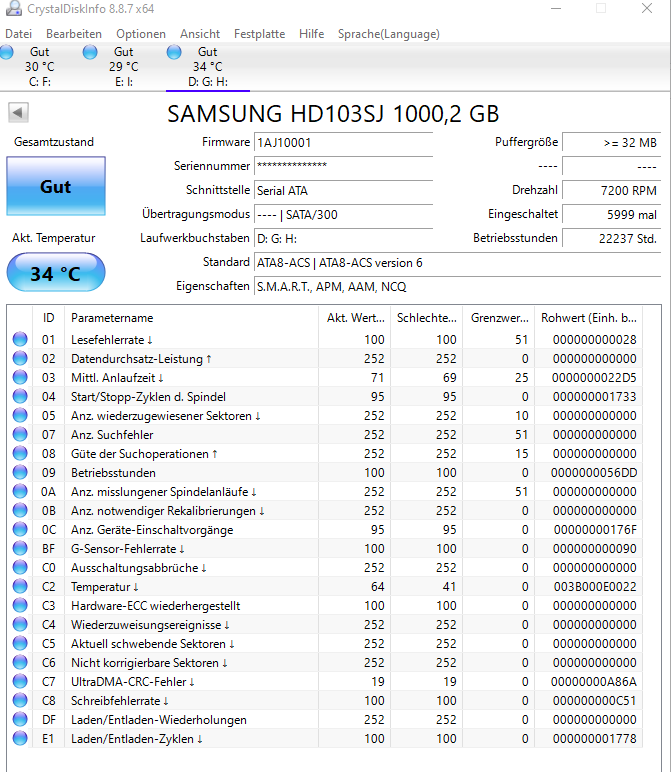671x772 pixels.
Task: Open the Sprache(Language) menu
Action: [389, 34]
